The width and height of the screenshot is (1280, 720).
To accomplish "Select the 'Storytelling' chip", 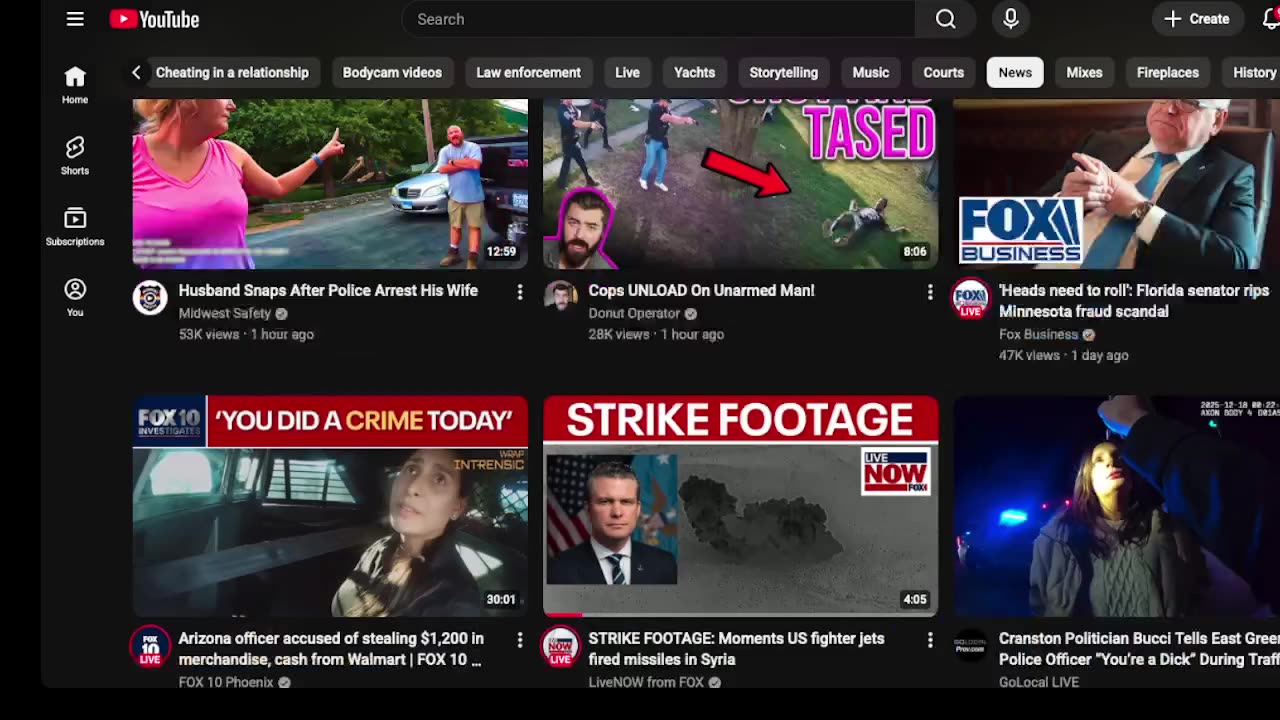I will coord(783,72).
